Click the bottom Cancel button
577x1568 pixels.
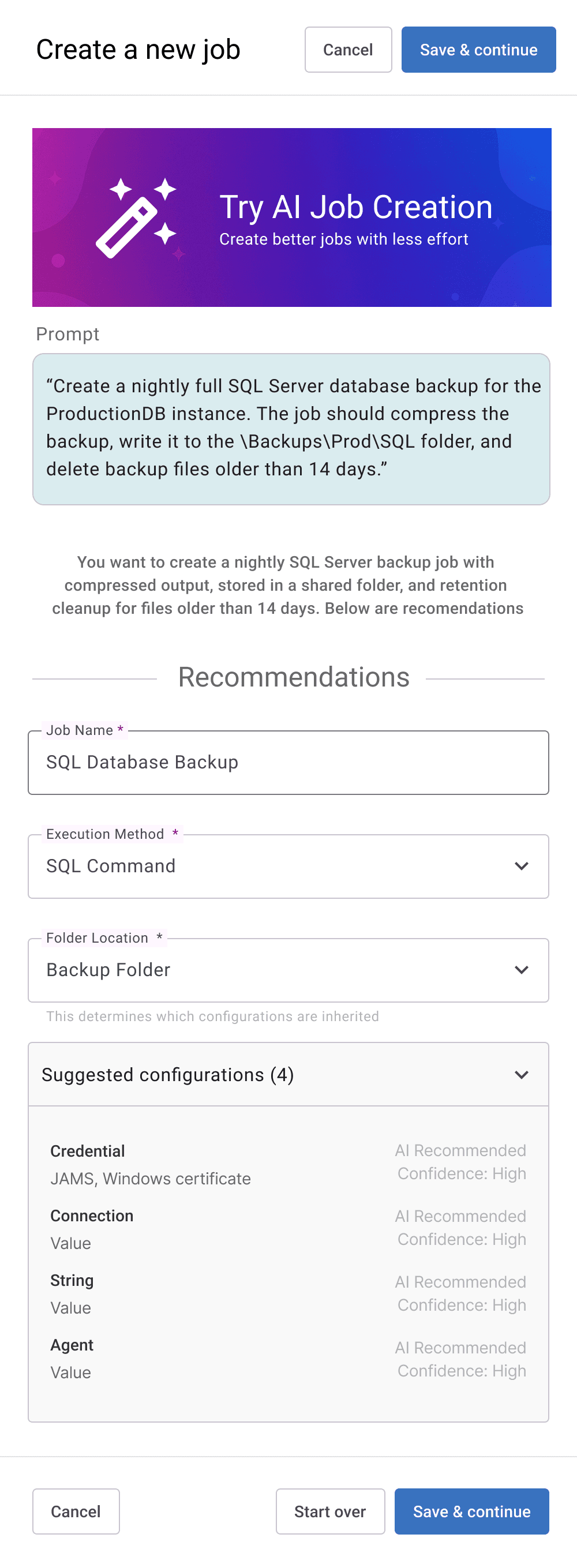click(x=76, y=1511)
